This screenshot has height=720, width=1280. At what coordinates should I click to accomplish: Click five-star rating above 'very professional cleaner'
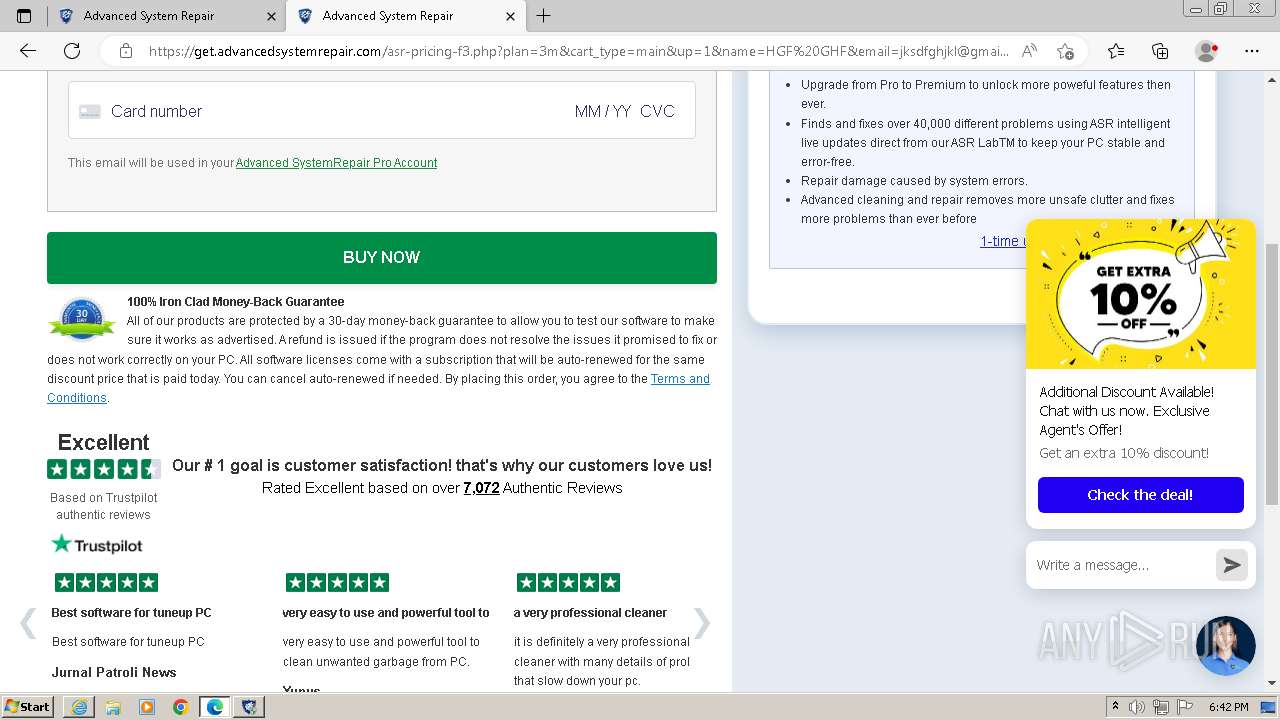568,582
